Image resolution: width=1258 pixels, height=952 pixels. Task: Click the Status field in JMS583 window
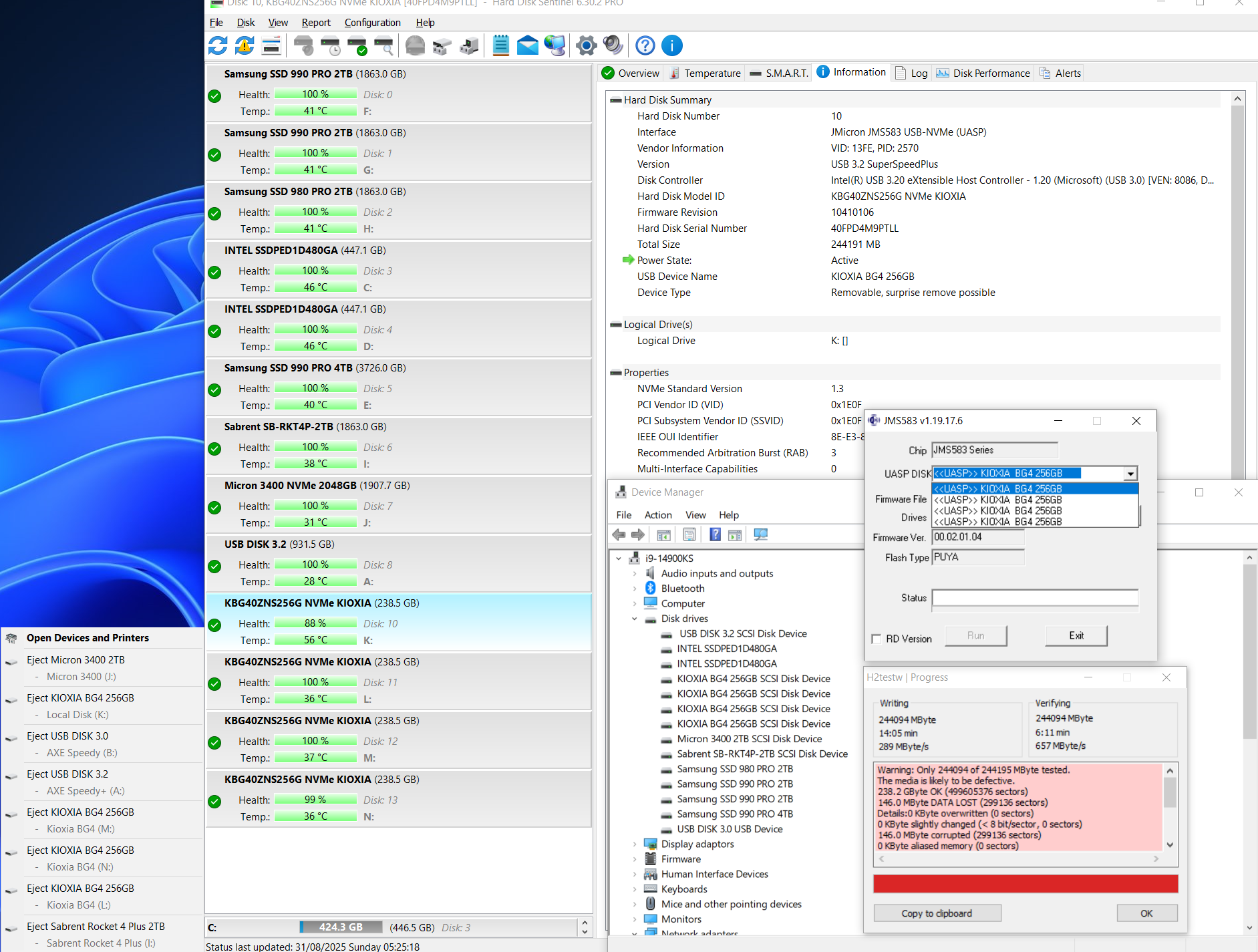(x=1035, y=598)
